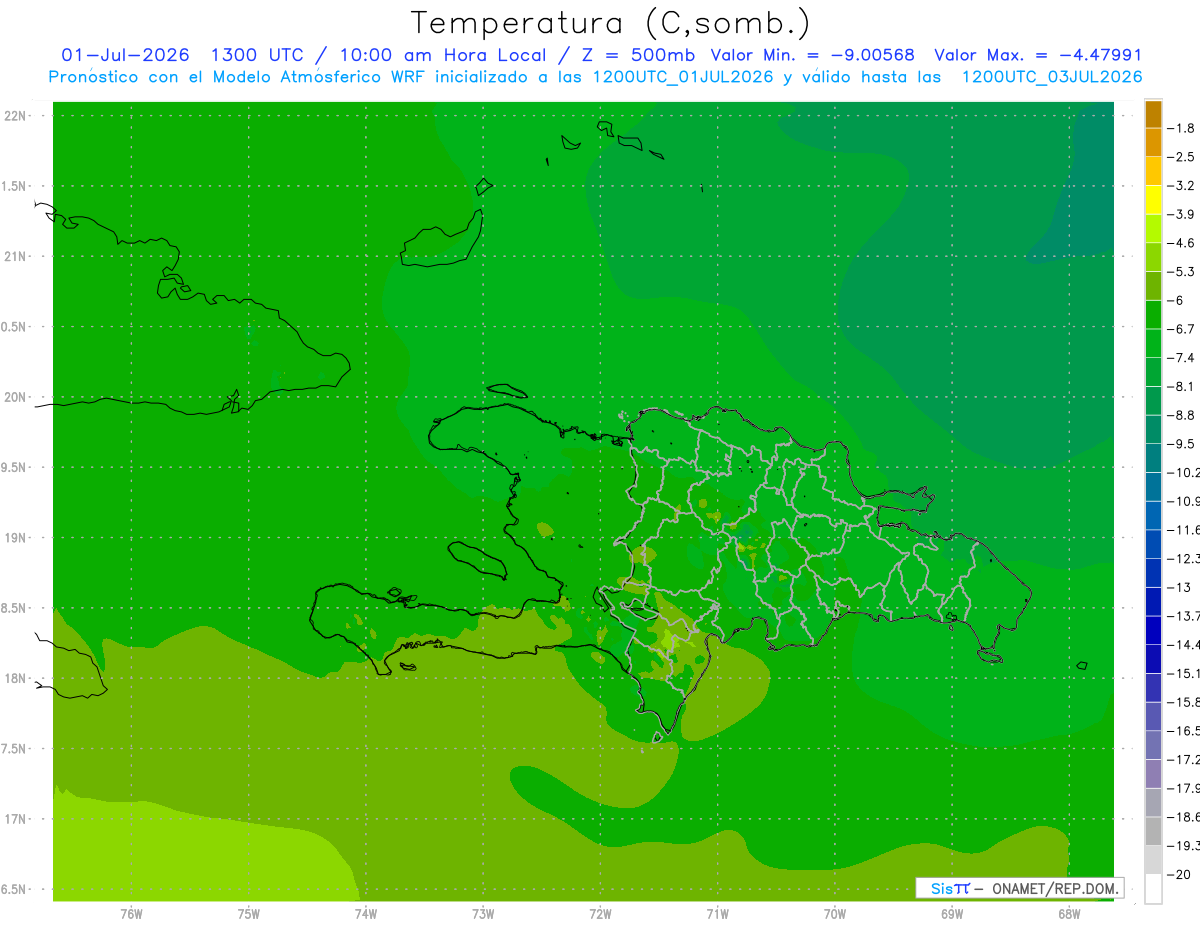Click the '-8.8' colorbar value
The image size is (1200, 927).
[1182, 415]
